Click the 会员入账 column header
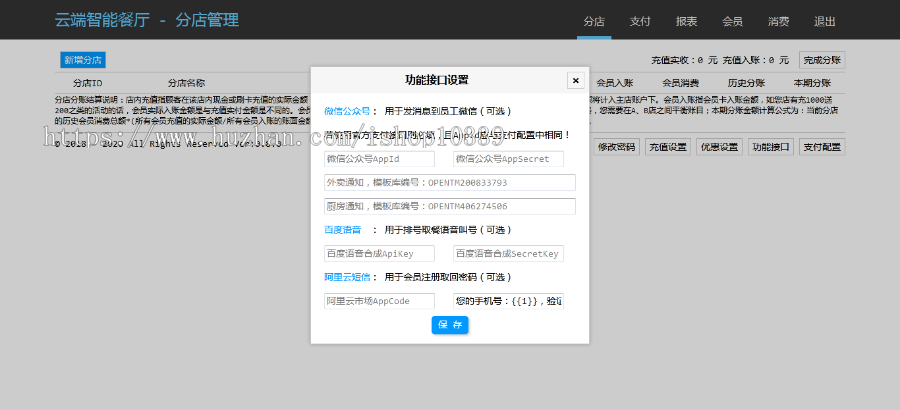Viewport: 900px width, 410px height. pyautogui.click(x=615, y=83)
